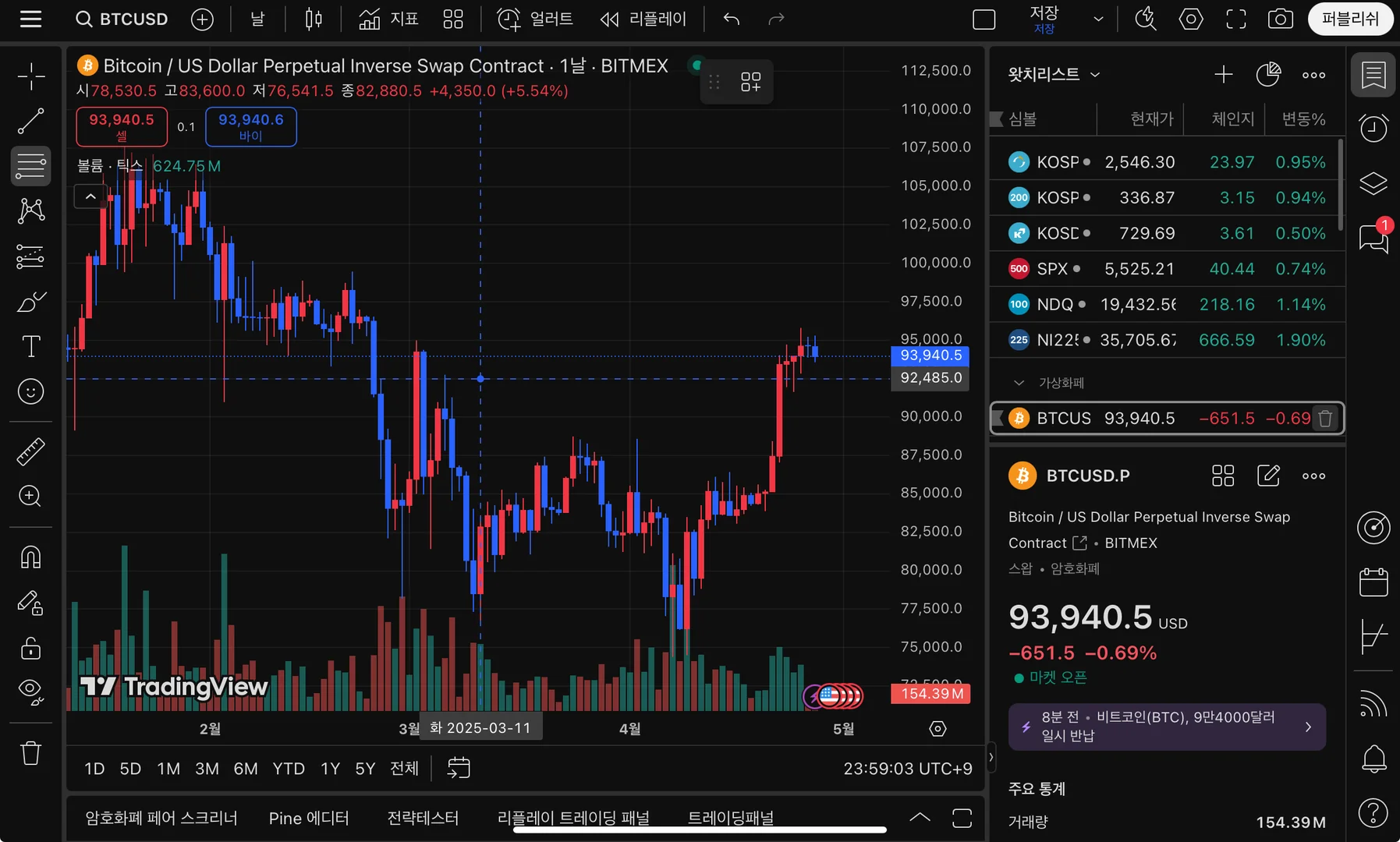Collapse the right sidebar panel handle

pyautogui.click(x=991, y=756)
